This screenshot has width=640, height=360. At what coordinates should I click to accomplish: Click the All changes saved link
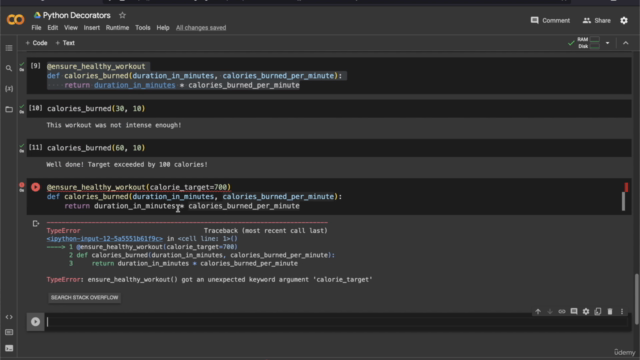point(201,28)
